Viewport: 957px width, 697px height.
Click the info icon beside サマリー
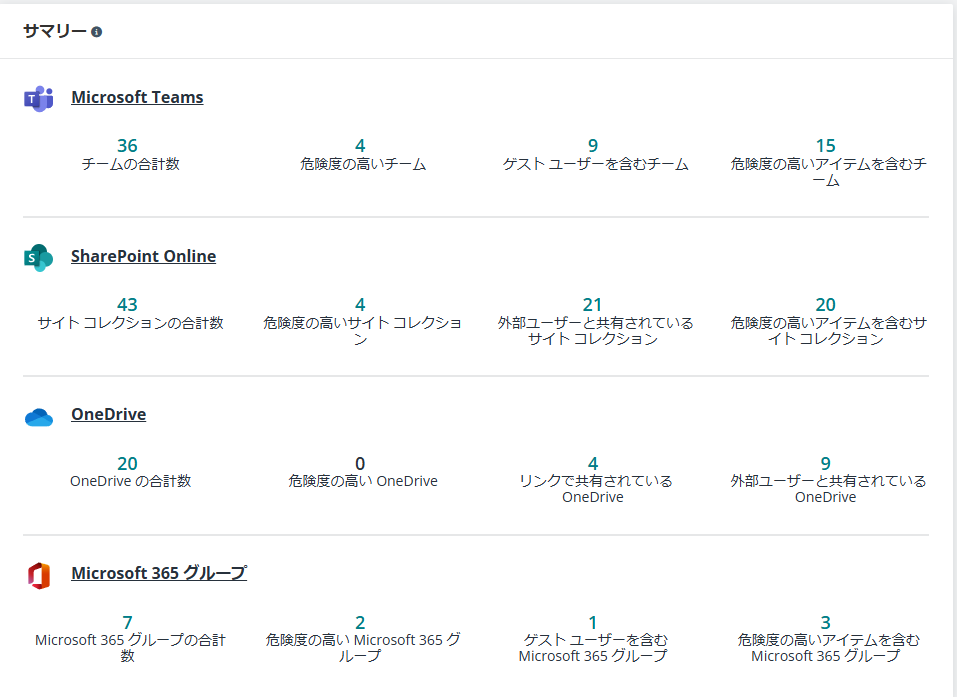(96, 32)
